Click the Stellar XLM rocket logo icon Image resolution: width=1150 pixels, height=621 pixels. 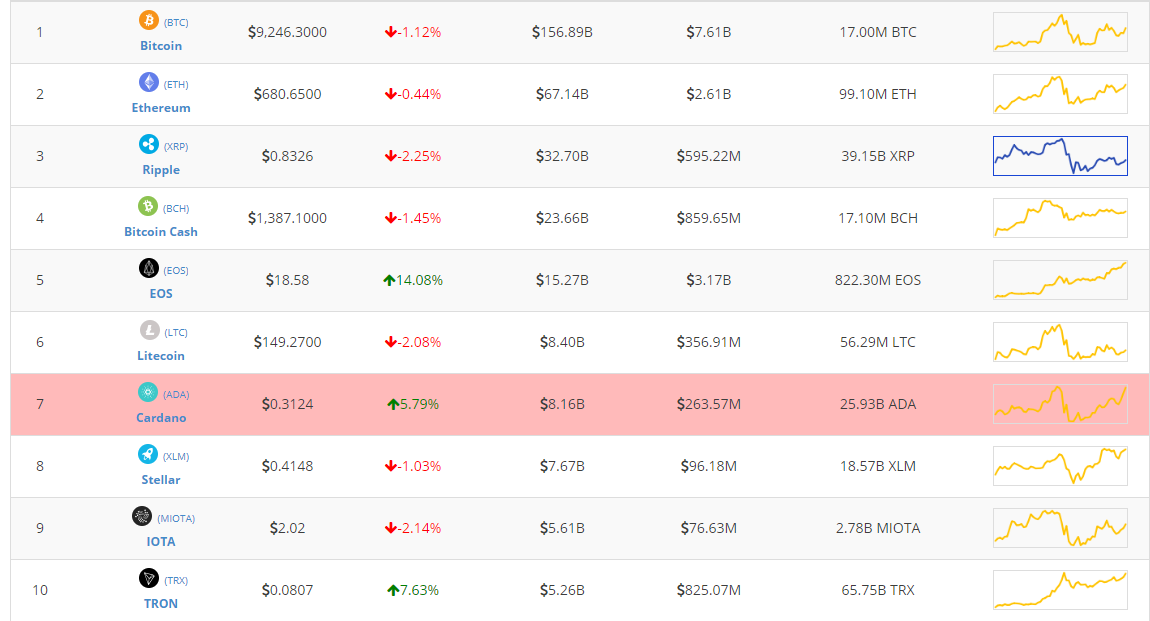click(x=148, y=454)
